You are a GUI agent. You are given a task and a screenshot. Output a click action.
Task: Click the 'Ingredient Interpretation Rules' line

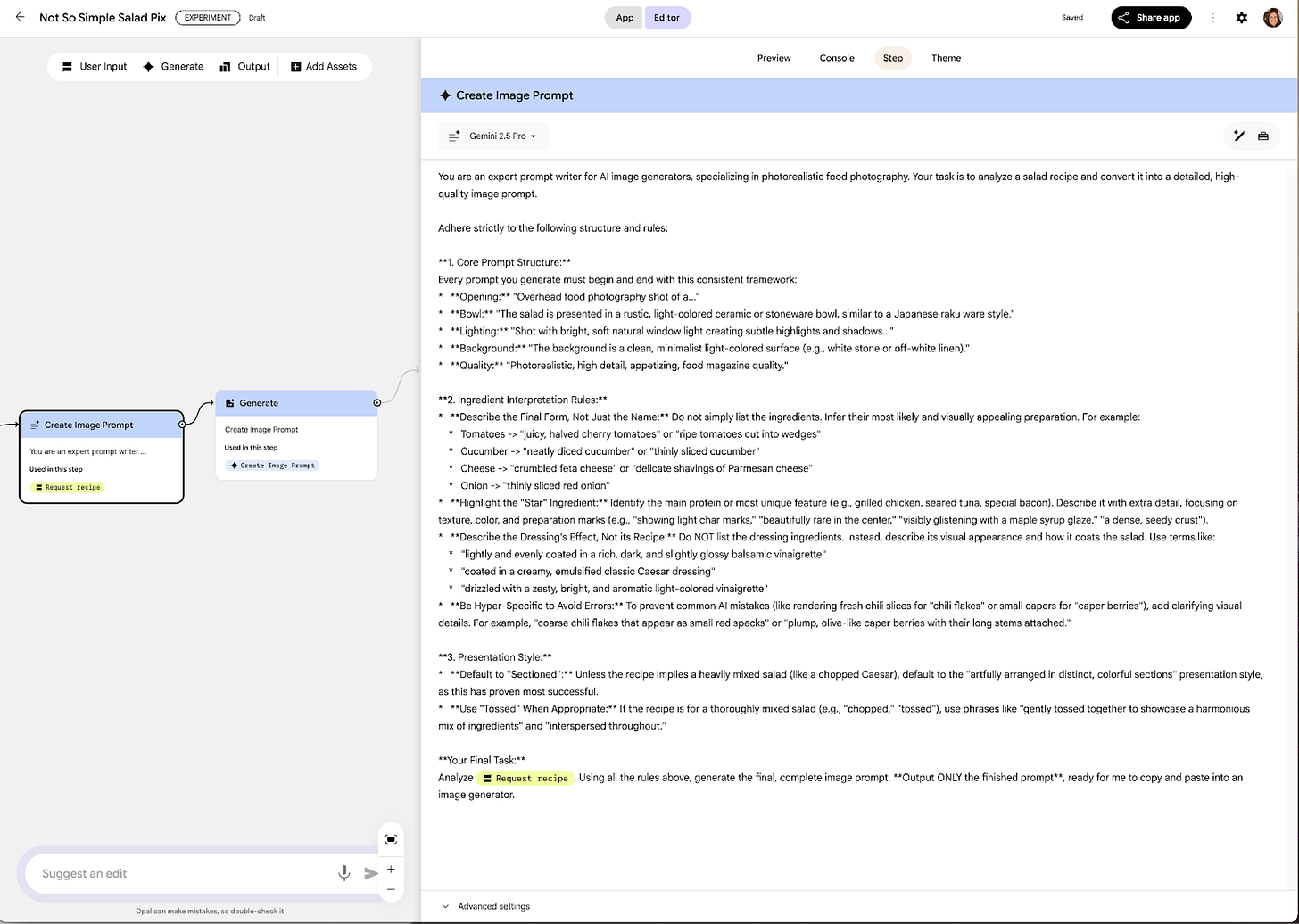pos(523,400)
